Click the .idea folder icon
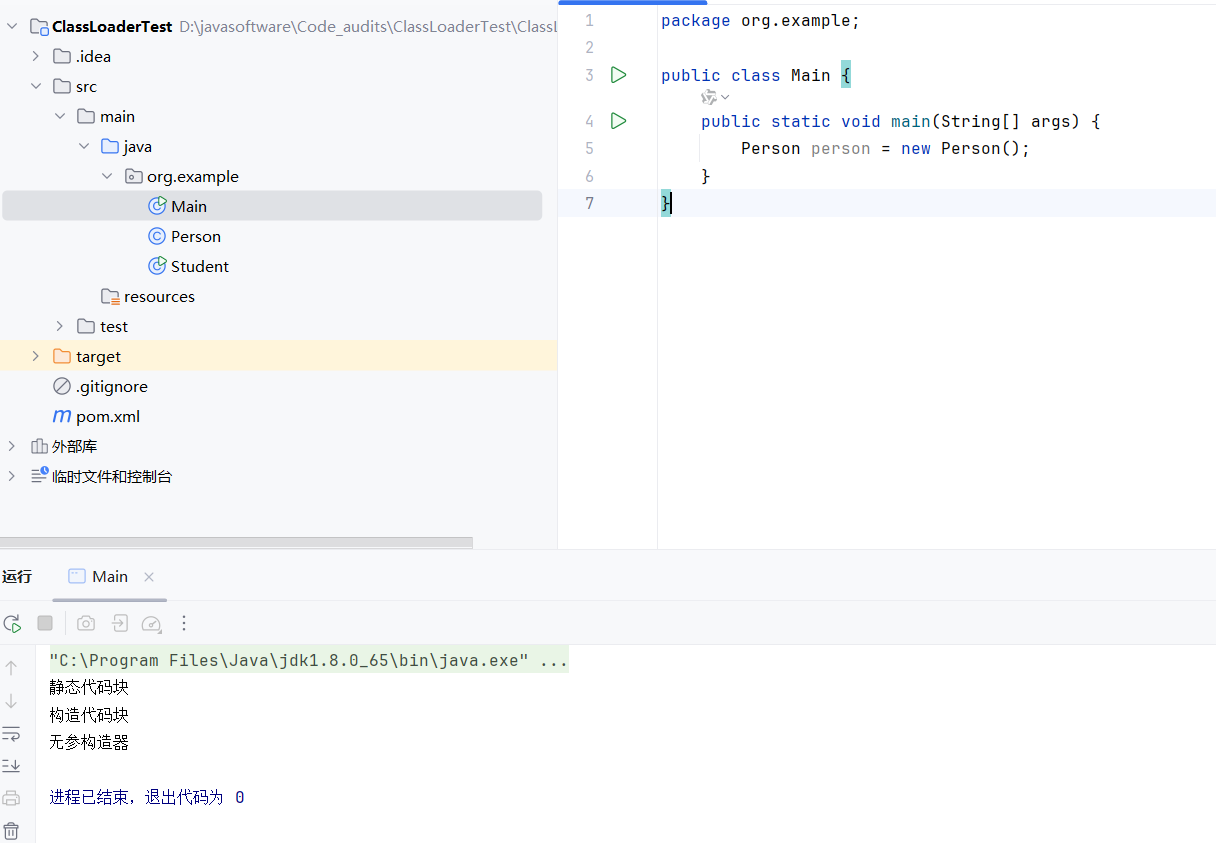The height and width of the screenshot is (843, 1217). tap(62, 56)
